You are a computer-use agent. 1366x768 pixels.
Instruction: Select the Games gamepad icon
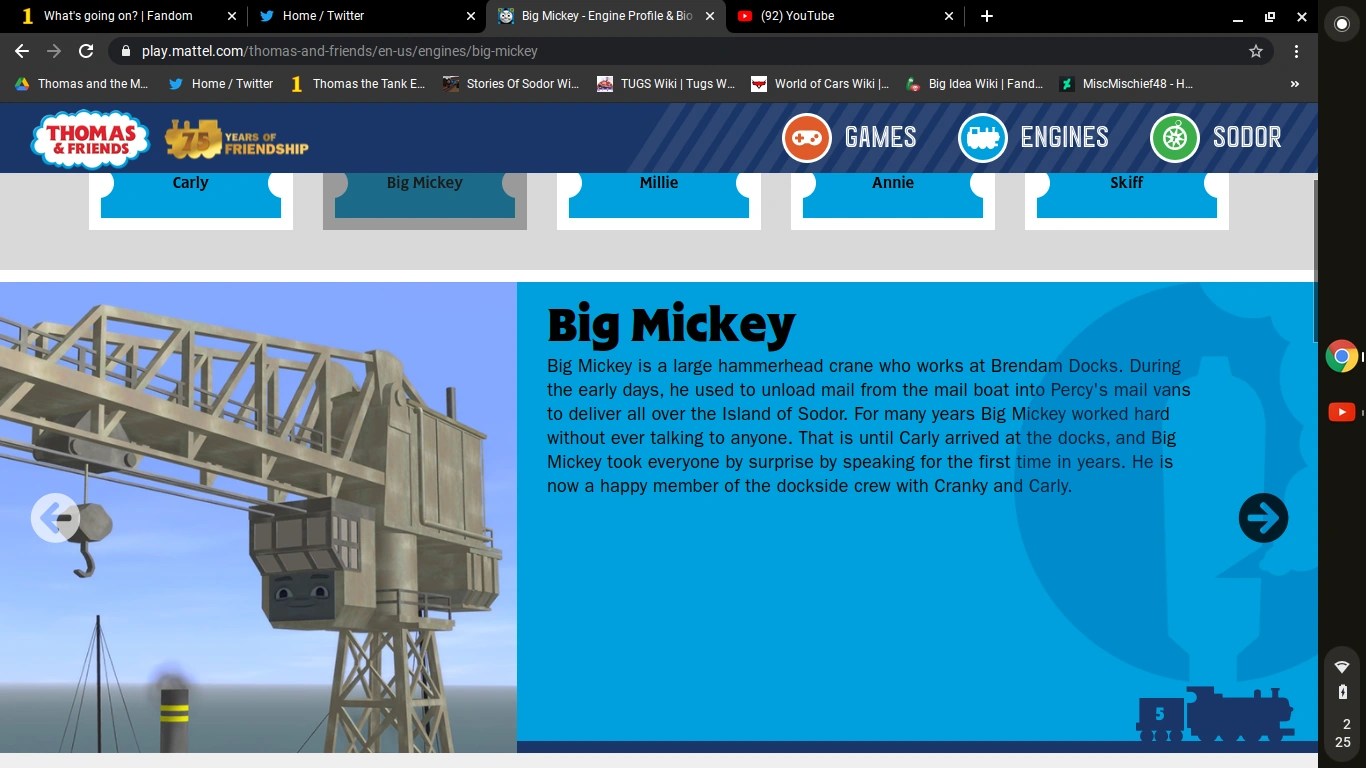click(805, 137)
